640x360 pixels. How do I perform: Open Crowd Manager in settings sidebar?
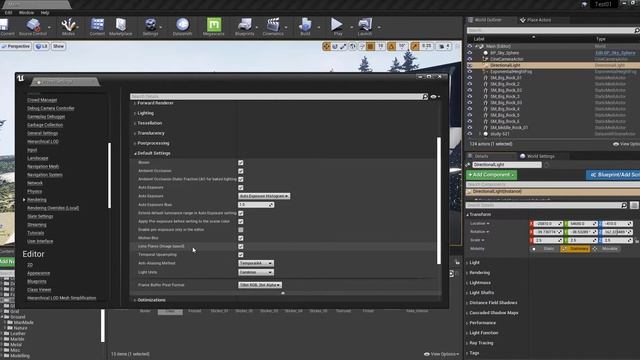(42, 100)
